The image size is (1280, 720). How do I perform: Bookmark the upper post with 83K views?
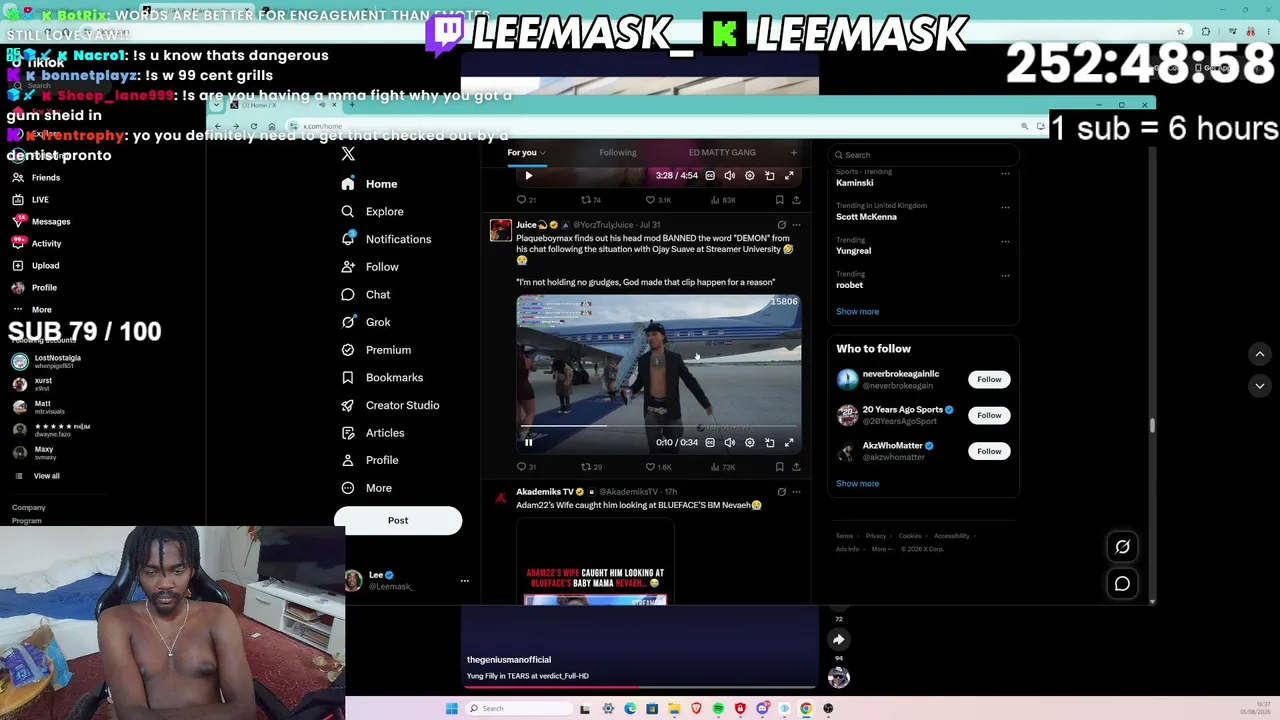781,200
